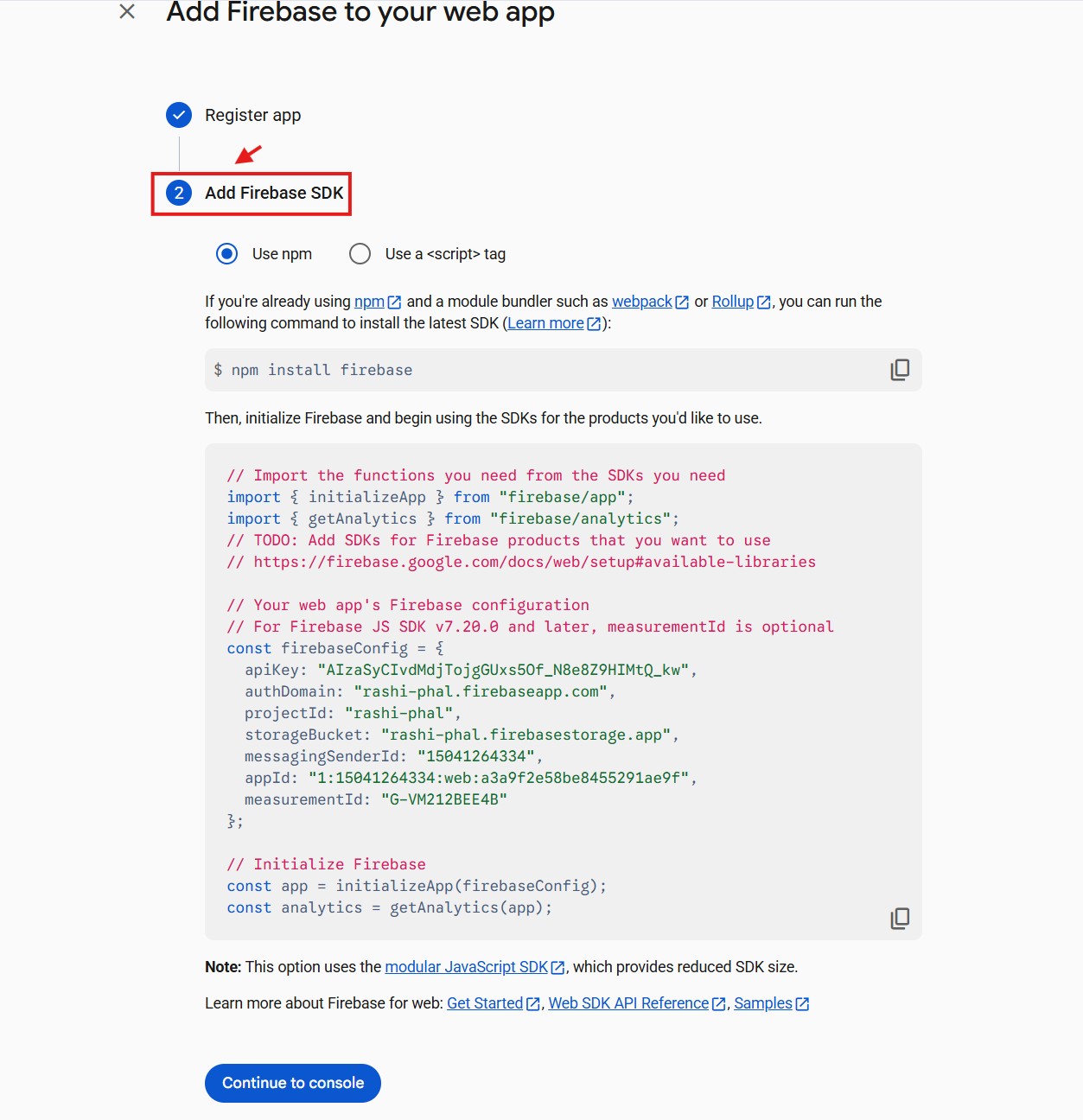The image size is (1083, 1120).
Task: Follow the Rollup link
Action: click(x=732, y=302)
